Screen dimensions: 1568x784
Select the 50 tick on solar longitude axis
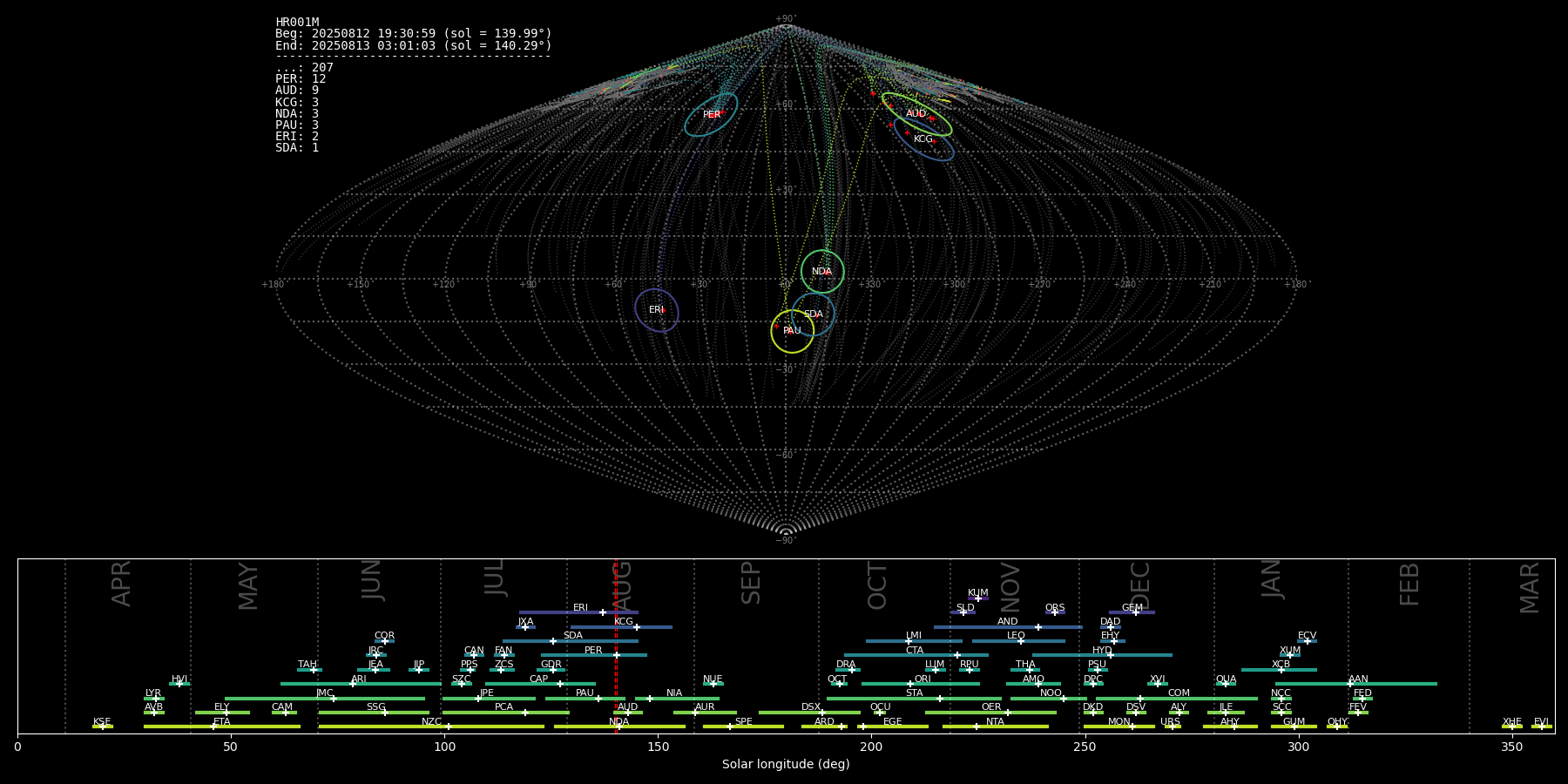[x=231, y=747]
